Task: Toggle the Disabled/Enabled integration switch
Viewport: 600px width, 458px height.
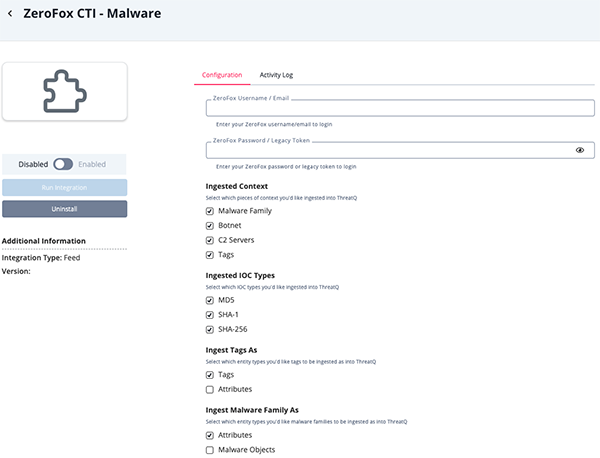Action: click(x=63, y=164)
